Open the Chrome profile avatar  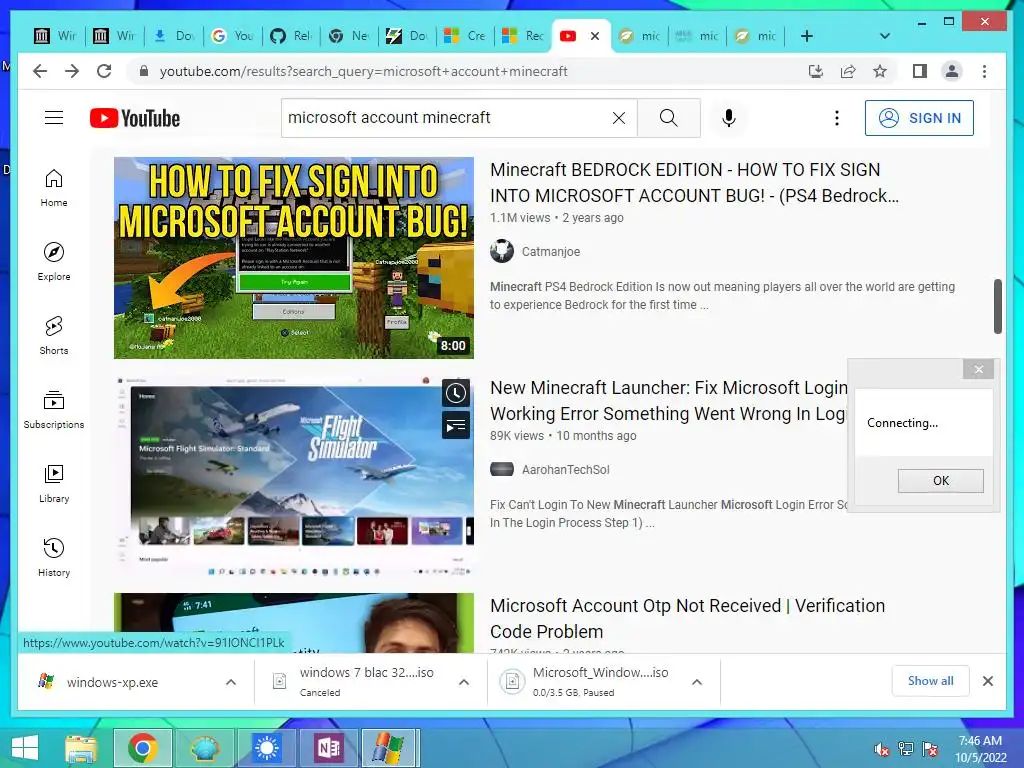click(952, 71)
